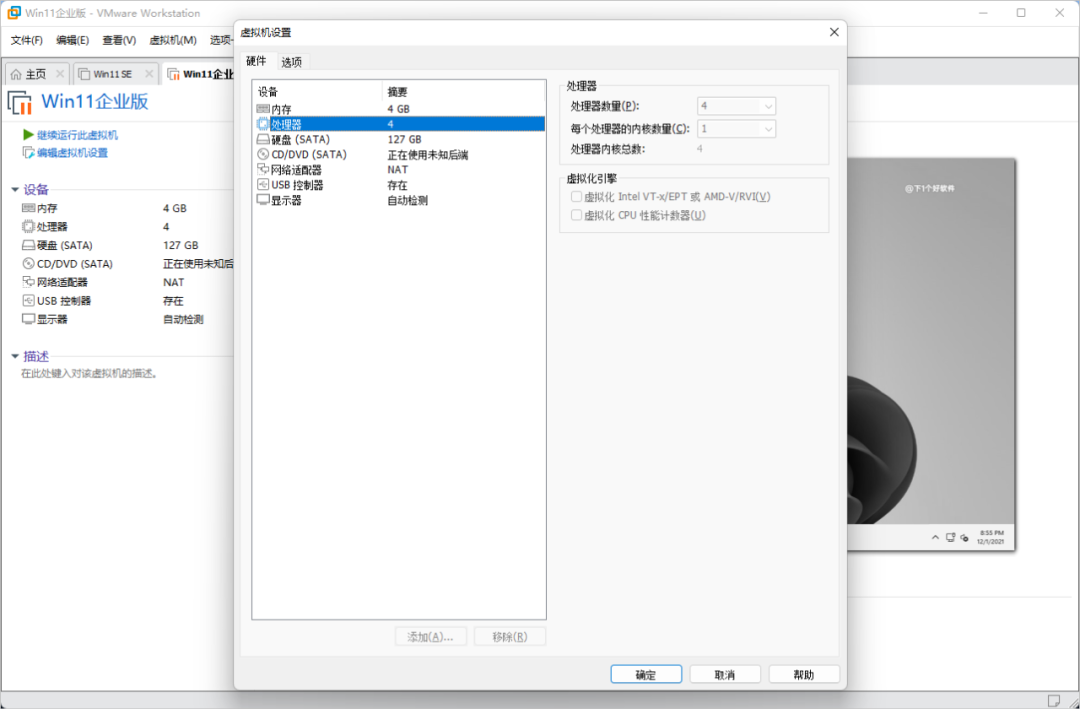
Task: Enable 虚拟化 Intel VT-x/EPT 或 AMD-V/RVI checkbox
Action: [x=577, y=197]
